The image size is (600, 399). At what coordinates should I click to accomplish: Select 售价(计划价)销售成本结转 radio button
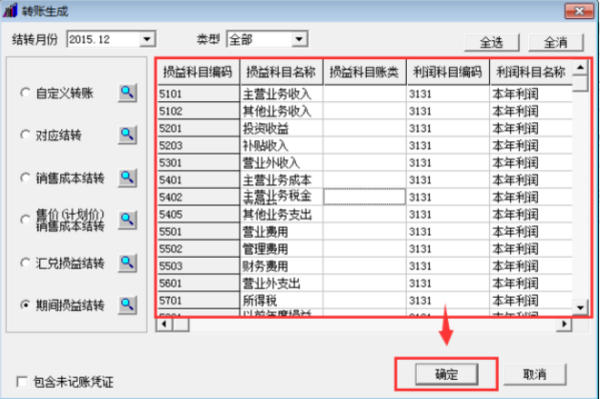(x=25, y=220)
